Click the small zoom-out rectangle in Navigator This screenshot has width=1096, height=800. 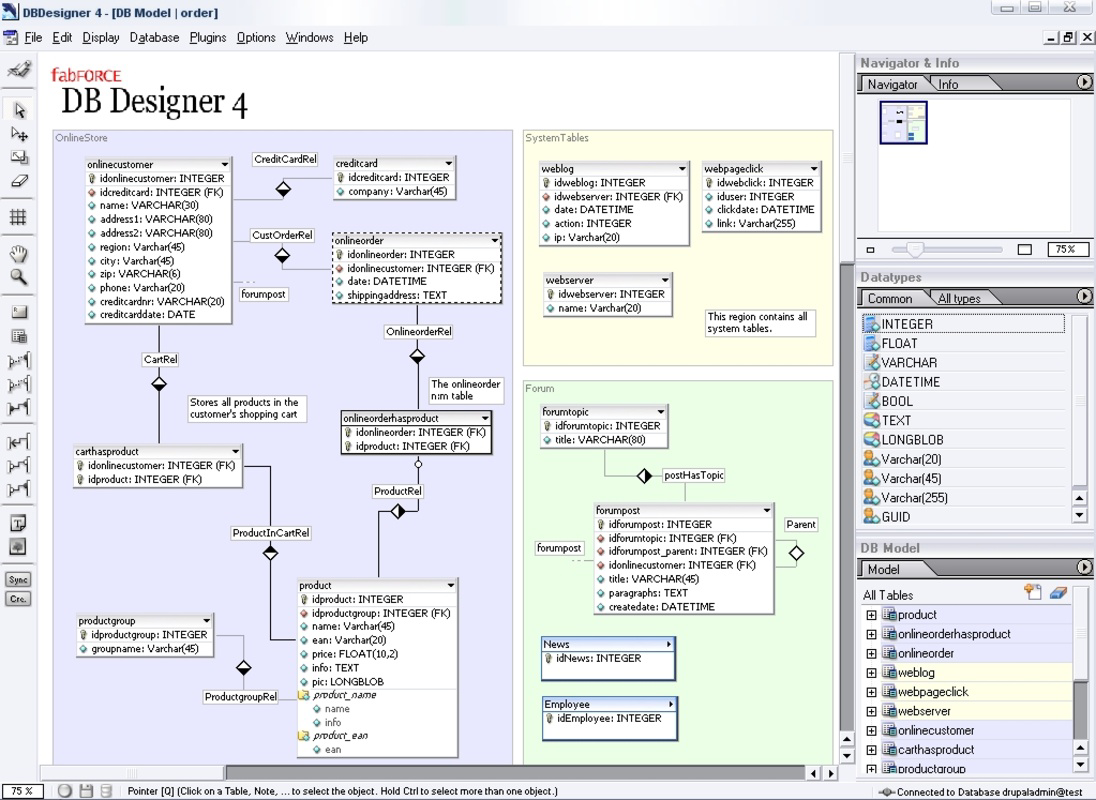(870, 249)
